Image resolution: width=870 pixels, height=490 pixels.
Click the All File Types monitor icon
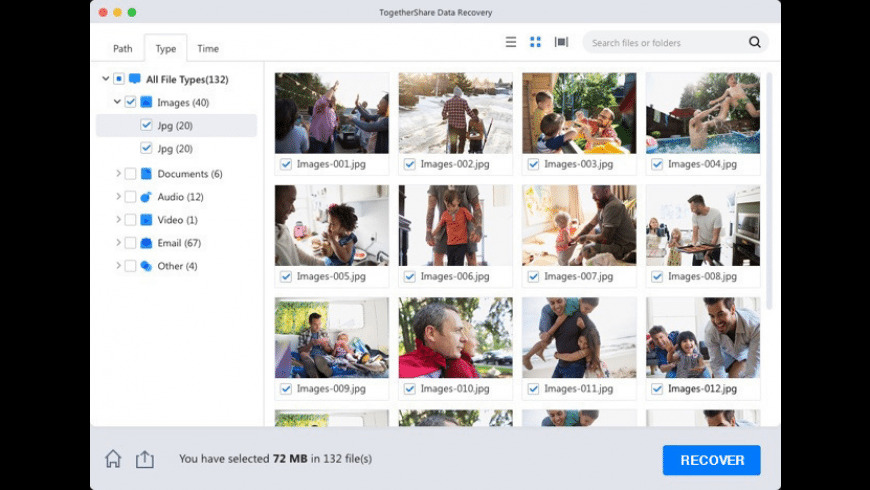(x=135, y=79)
